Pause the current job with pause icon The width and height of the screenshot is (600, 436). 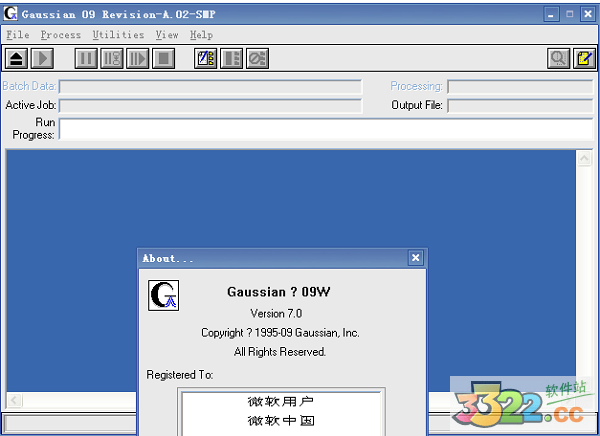pyautogui.click(x=86, y=59)
